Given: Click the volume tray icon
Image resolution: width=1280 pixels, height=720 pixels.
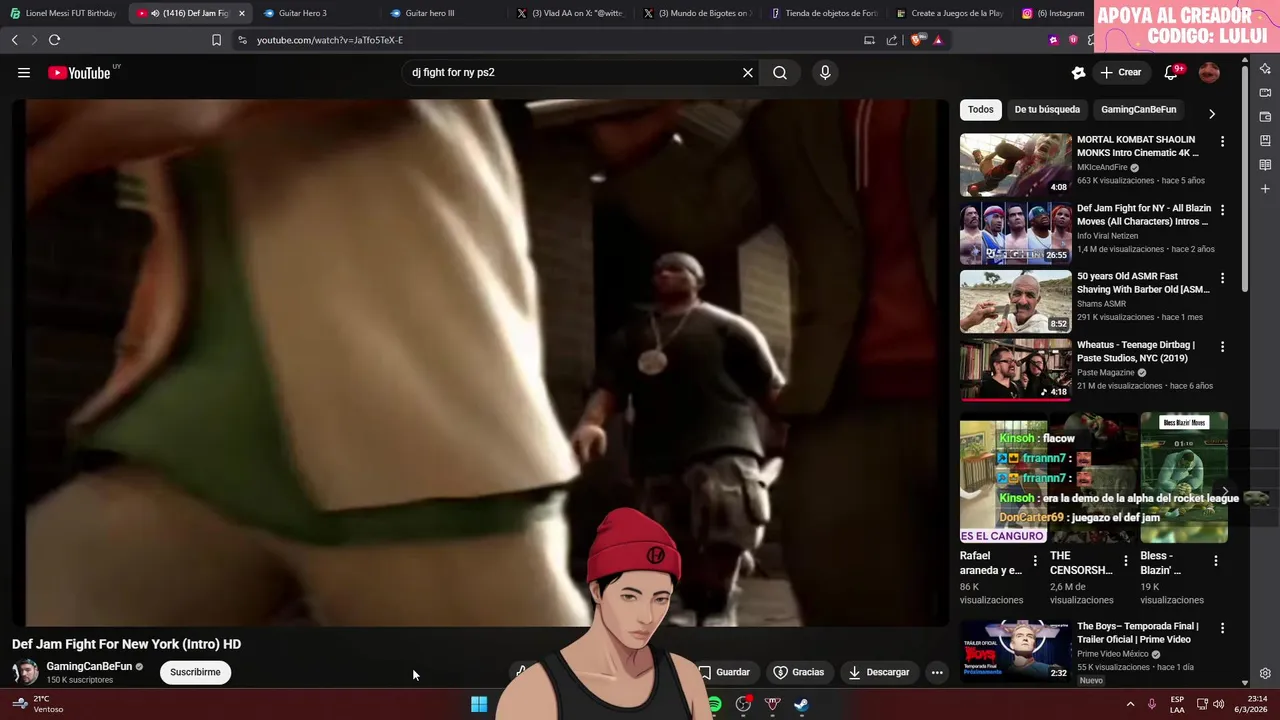Looking at the screenshot, I should pyautogui.click(x=1218, y=704).
